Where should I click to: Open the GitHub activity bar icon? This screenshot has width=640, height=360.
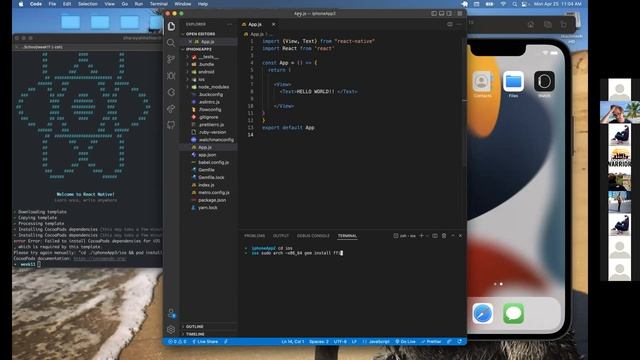click(x=171, y=125)
